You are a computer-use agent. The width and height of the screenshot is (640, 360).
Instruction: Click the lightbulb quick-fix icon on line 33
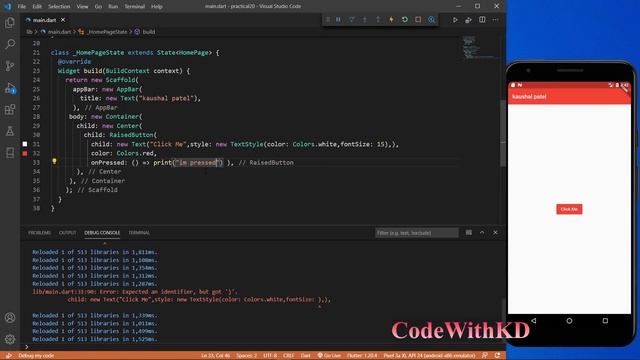(54, 161)
